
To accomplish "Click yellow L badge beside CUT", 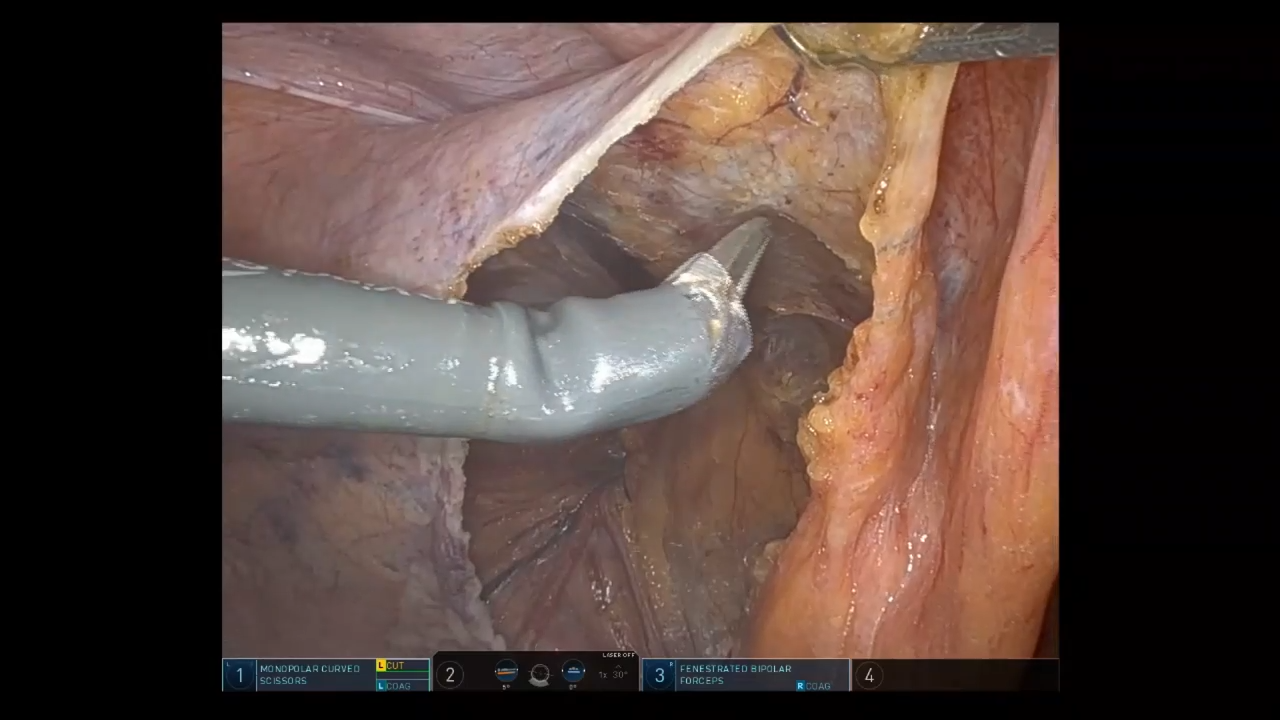I will 381,665.
